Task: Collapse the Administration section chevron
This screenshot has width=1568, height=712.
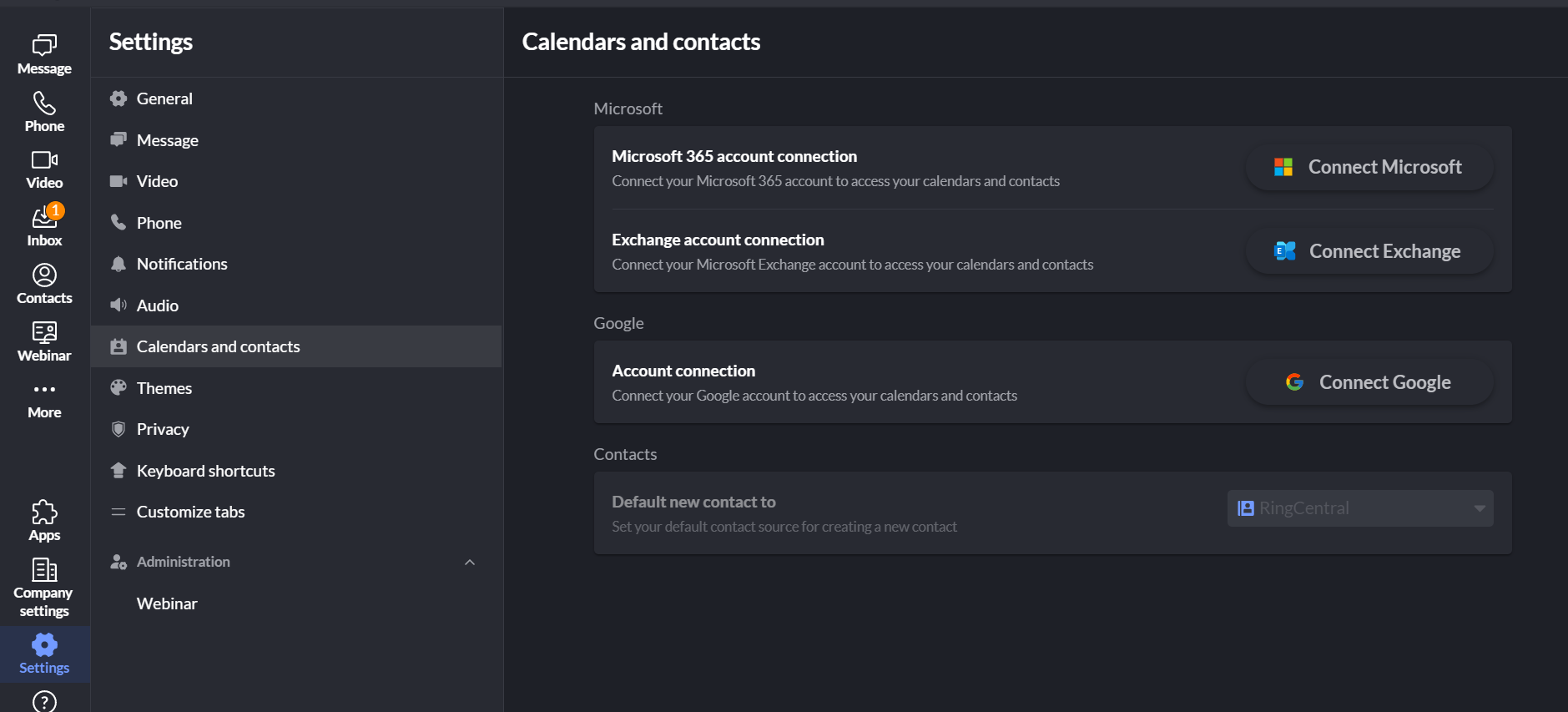Action: 470,562
